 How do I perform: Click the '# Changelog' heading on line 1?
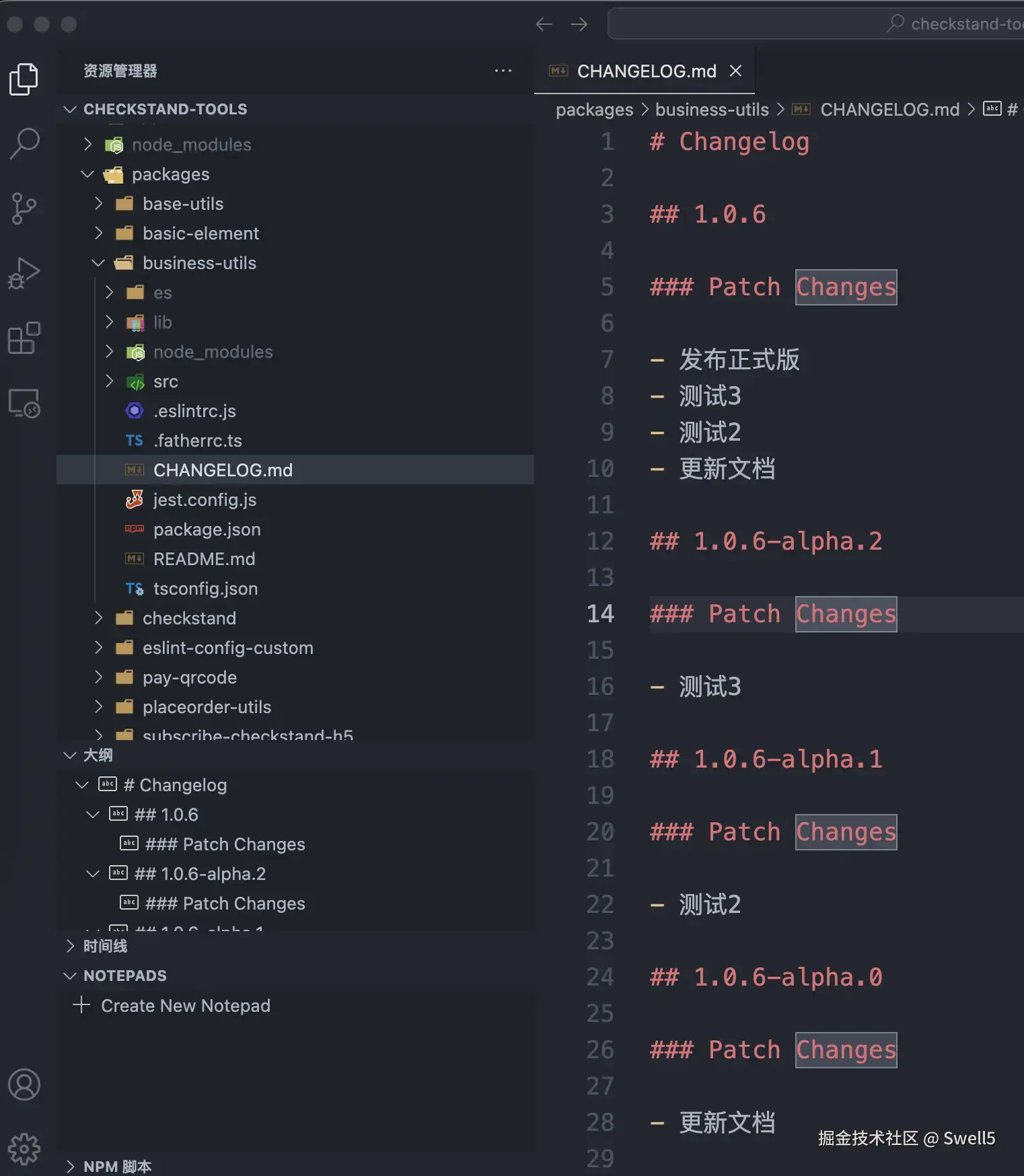click(730, 142)
